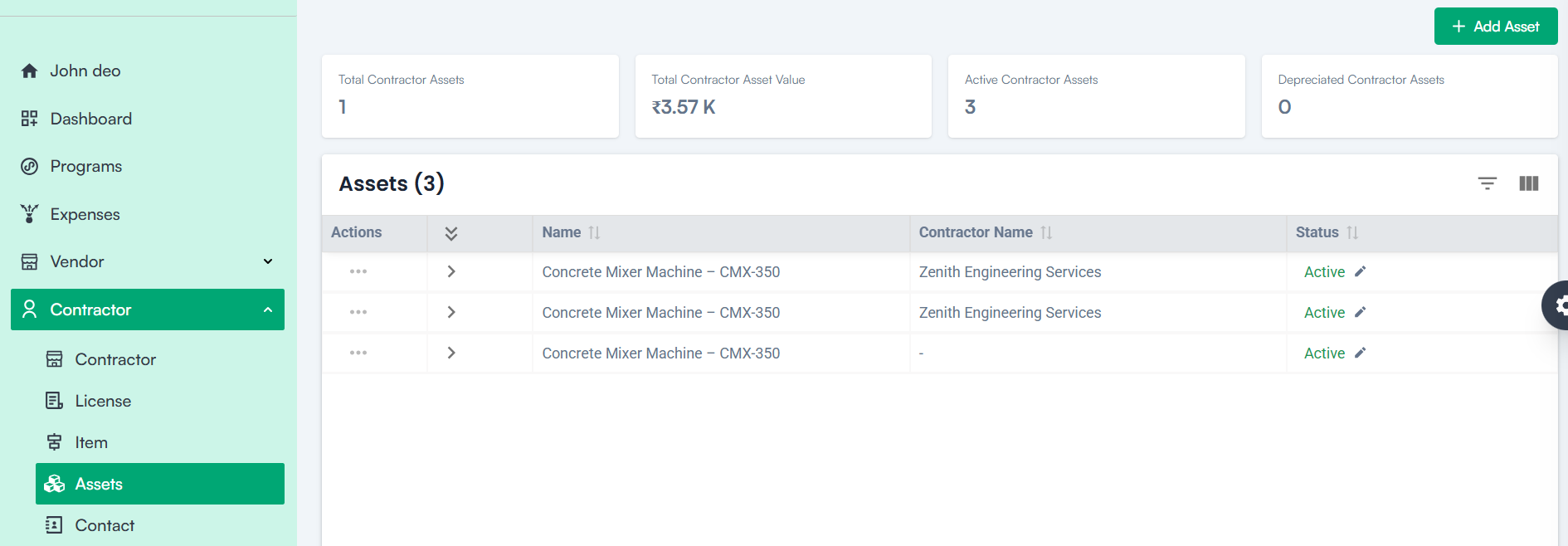Sort by Name using the sort arrows
Screen dimensions: 1568x546
coord(594,233)
